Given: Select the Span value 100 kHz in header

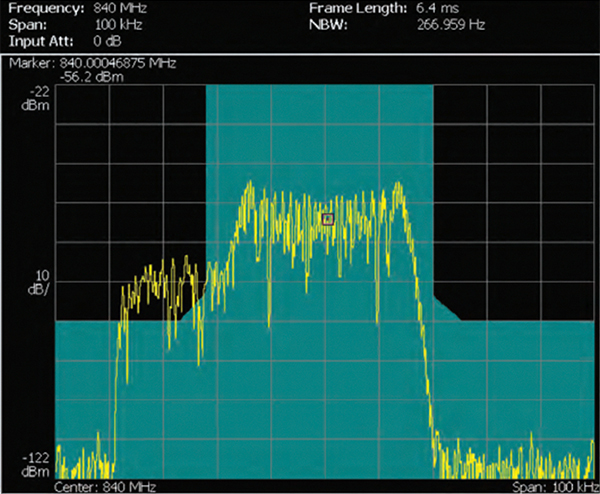Looking at the screenshot, I should point(119,25).
